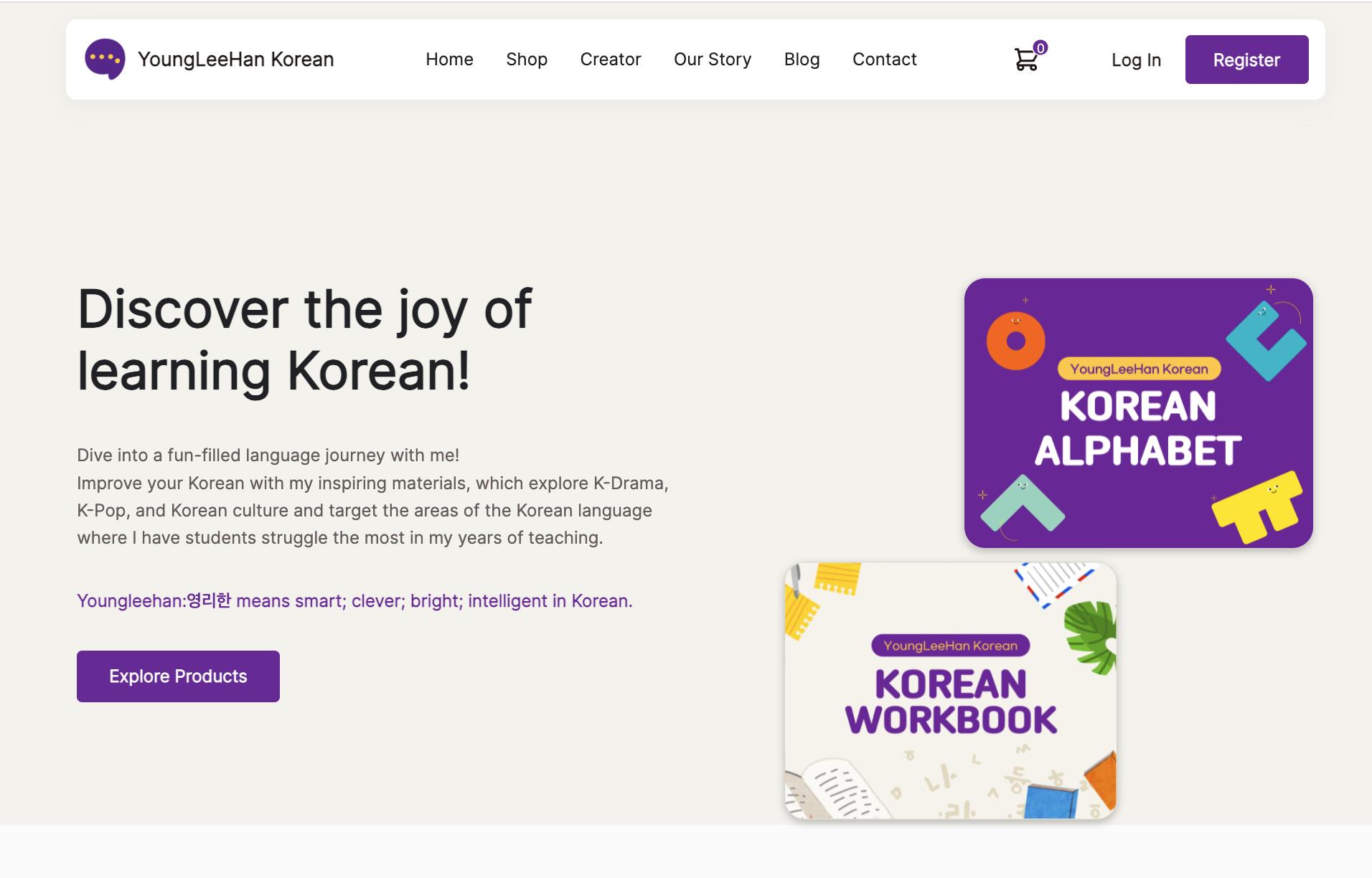Image resolution: width=1372 pixels, height=878 pixels.
Task: Click the purple speech bubble logo icon
Action: [105, 59]
